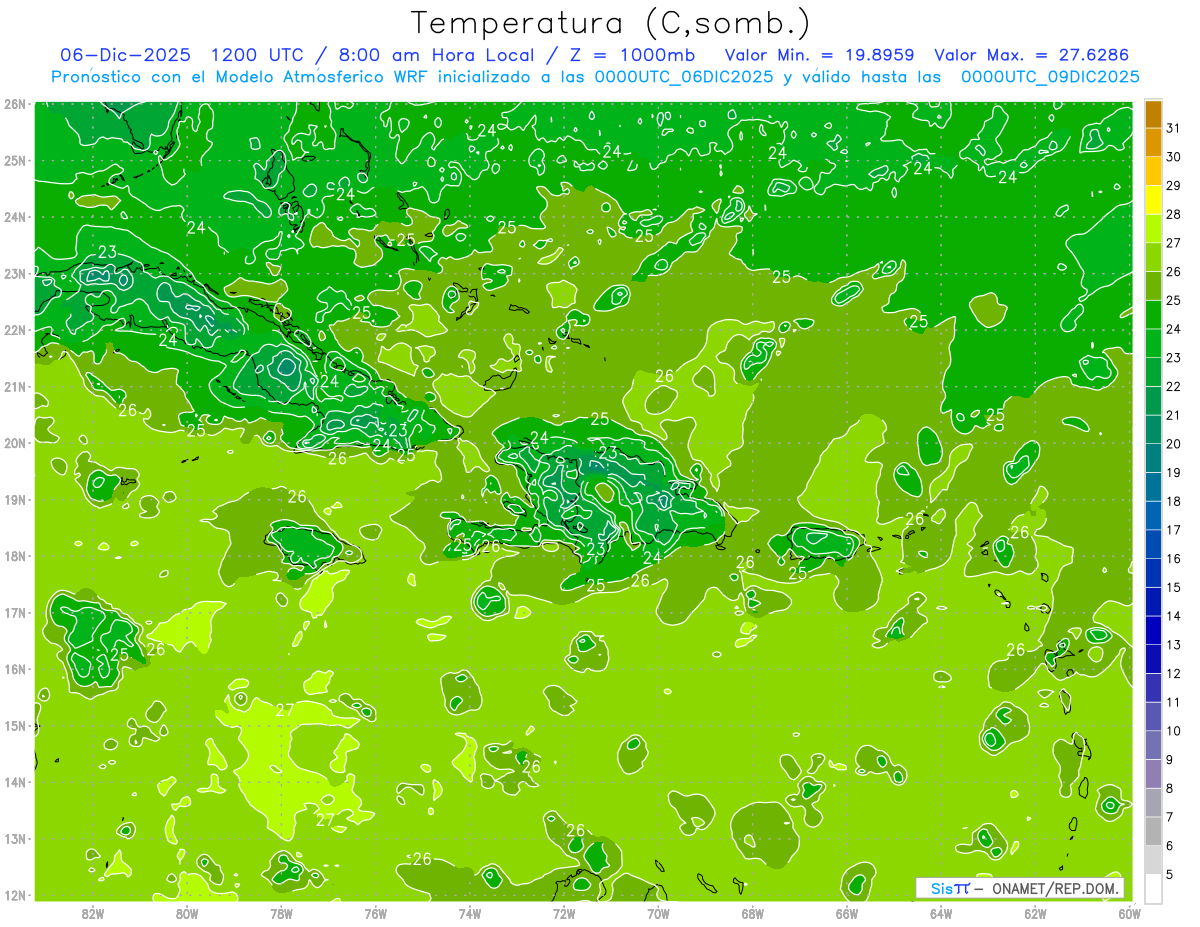Click the "11" label on the color scale
The width and height of the screenshot is (1200, 927).
coord(1173,702)
